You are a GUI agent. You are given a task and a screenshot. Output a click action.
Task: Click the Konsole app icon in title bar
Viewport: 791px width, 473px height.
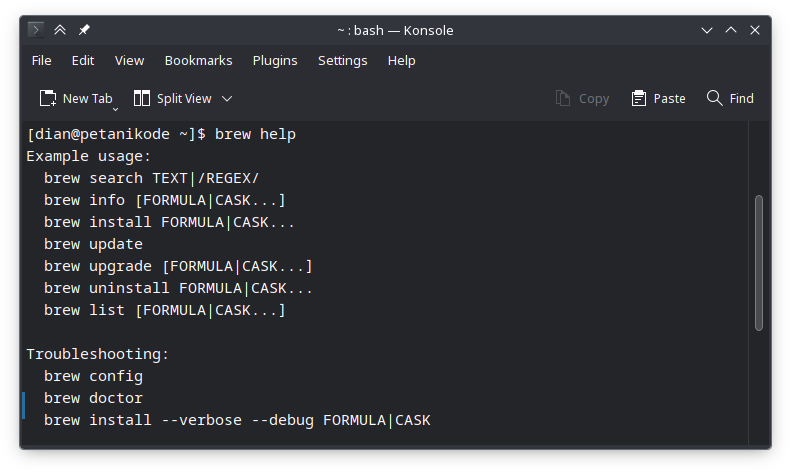tap(35, 30)
